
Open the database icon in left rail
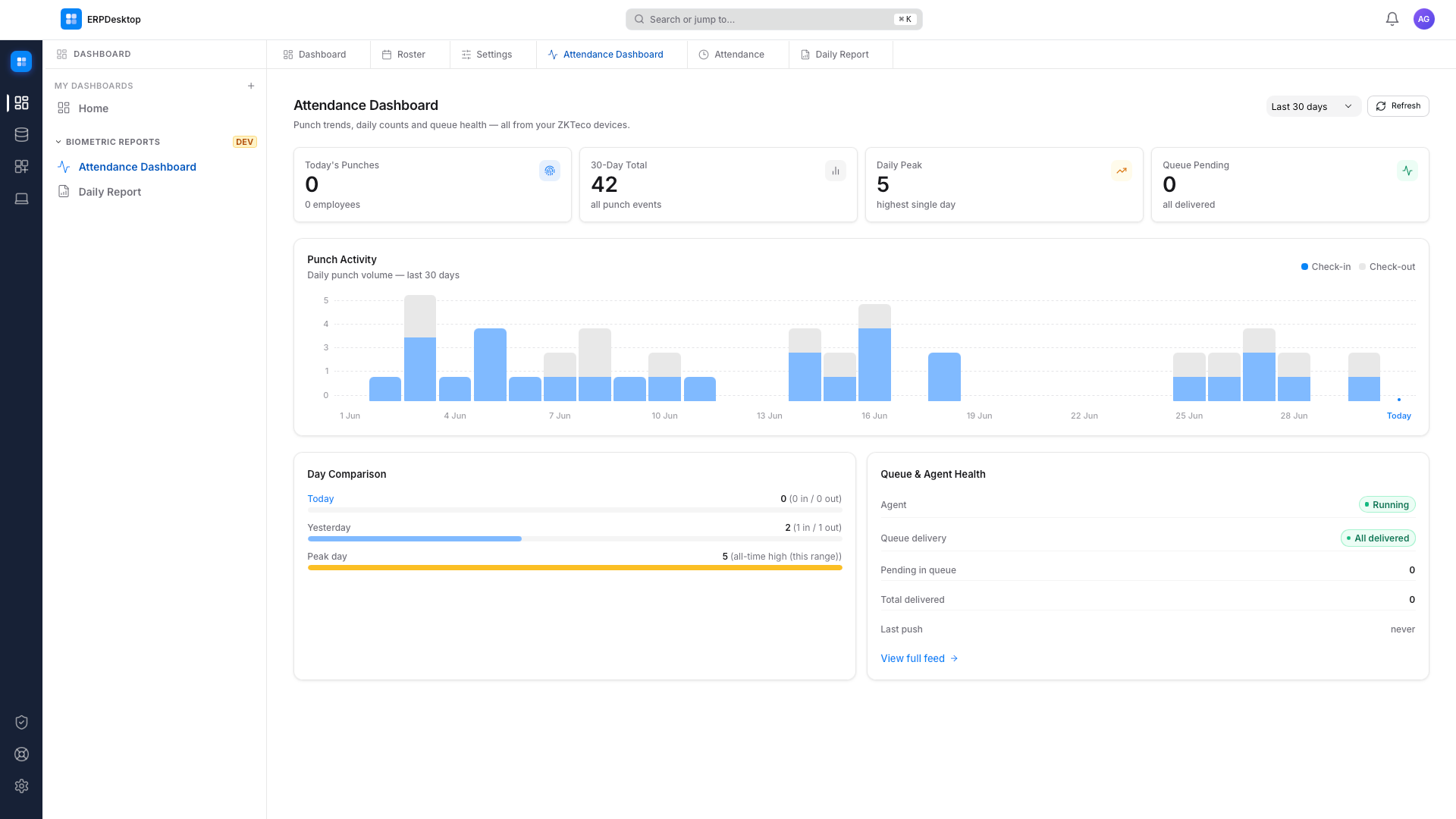[21, 134]
